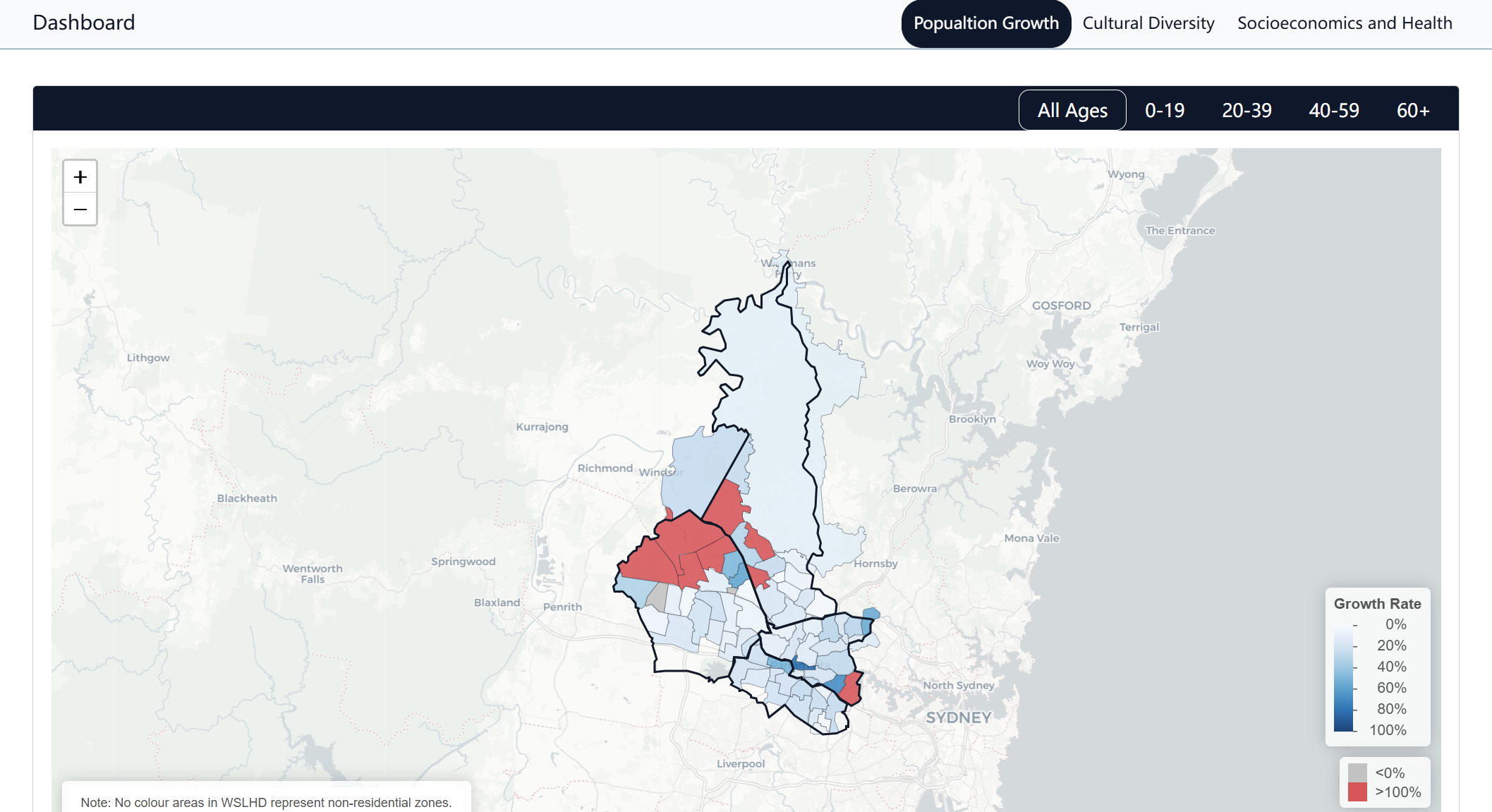Switch age filter to 0-19
1492x812 pixels.
1164,110
